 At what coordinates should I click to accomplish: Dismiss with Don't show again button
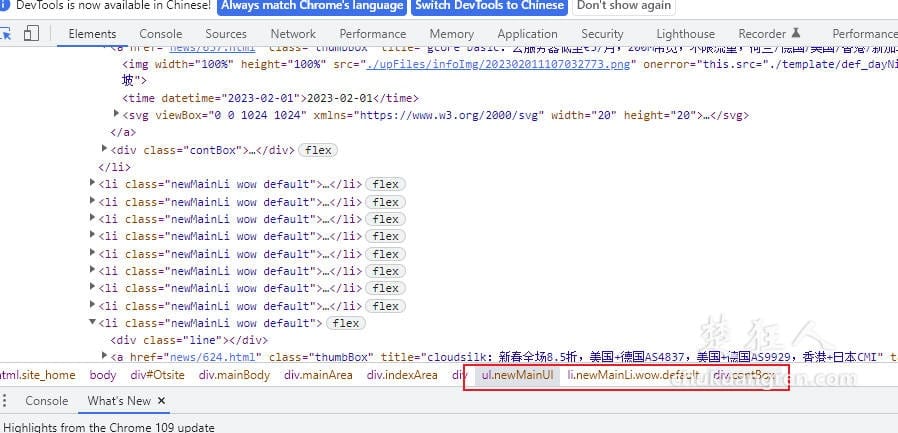624,5
